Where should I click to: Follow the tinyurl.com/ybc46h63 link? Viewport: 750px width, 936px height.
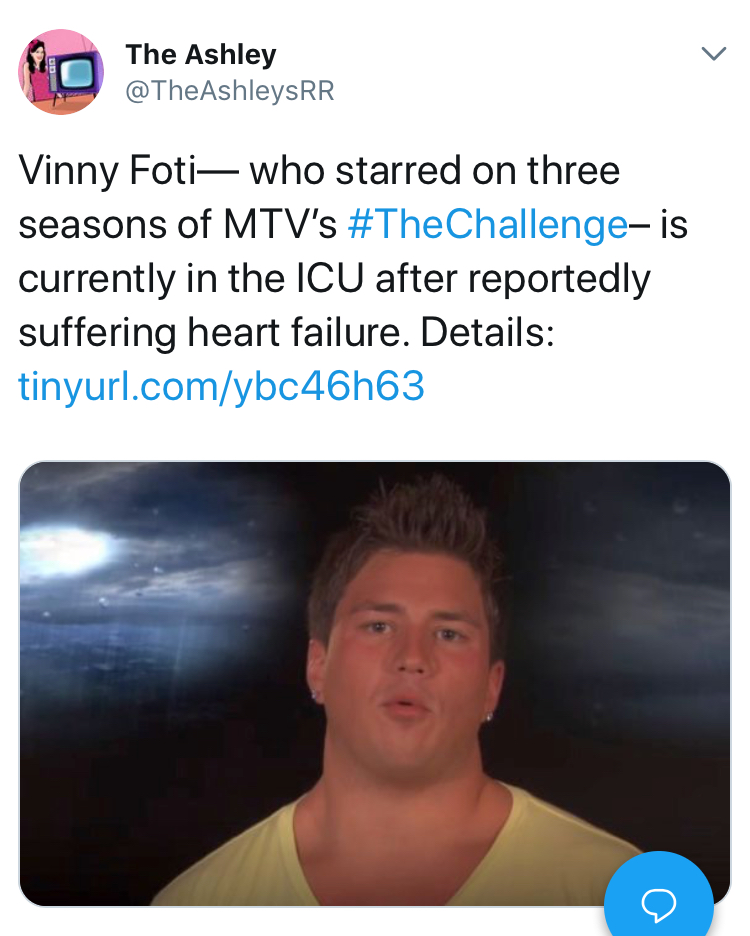click(x=222, y=386)
